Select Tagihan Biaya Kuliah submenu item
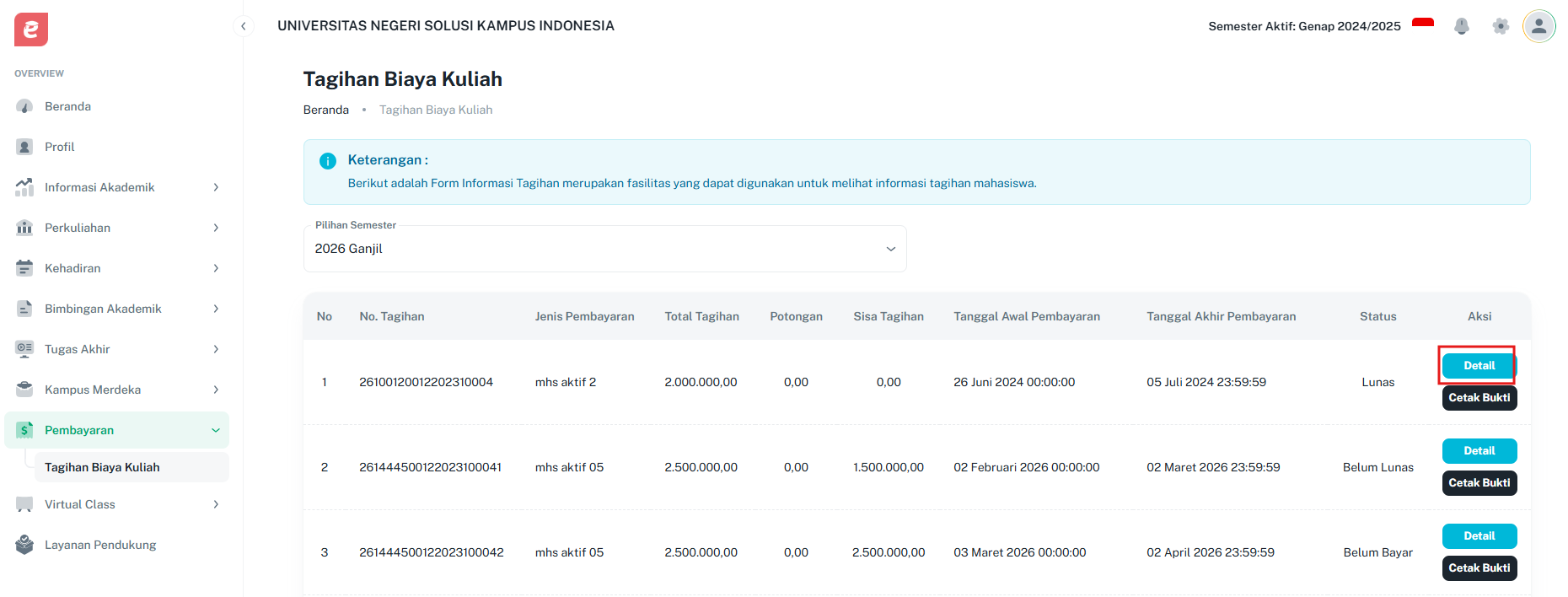The image size is (1568, 597). (x=132, y=467)
